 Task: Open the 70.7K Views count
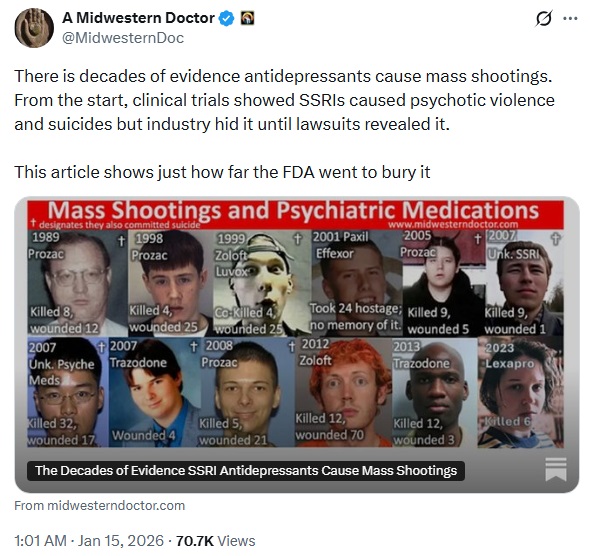pyautogui.click(x=216, y=540)
